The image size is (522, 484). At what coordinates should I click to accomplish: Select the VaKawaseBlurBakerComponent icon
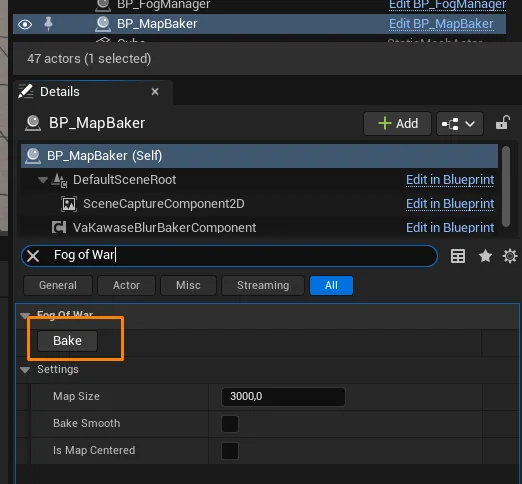pos(59,228)
